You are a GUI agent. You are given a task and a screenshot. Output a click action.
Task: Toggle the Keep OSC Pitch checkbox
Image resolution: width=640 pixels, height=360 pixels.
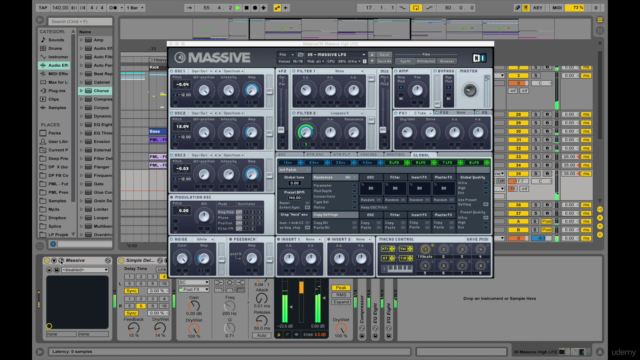pos(451,207)
